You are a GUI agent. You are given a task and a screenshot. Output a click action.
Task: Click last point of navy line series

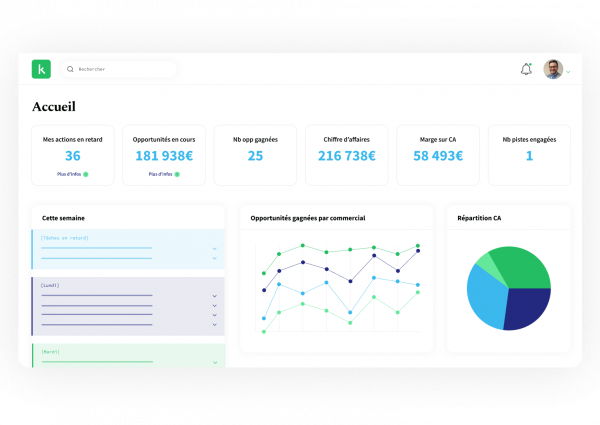click(418, 251)
